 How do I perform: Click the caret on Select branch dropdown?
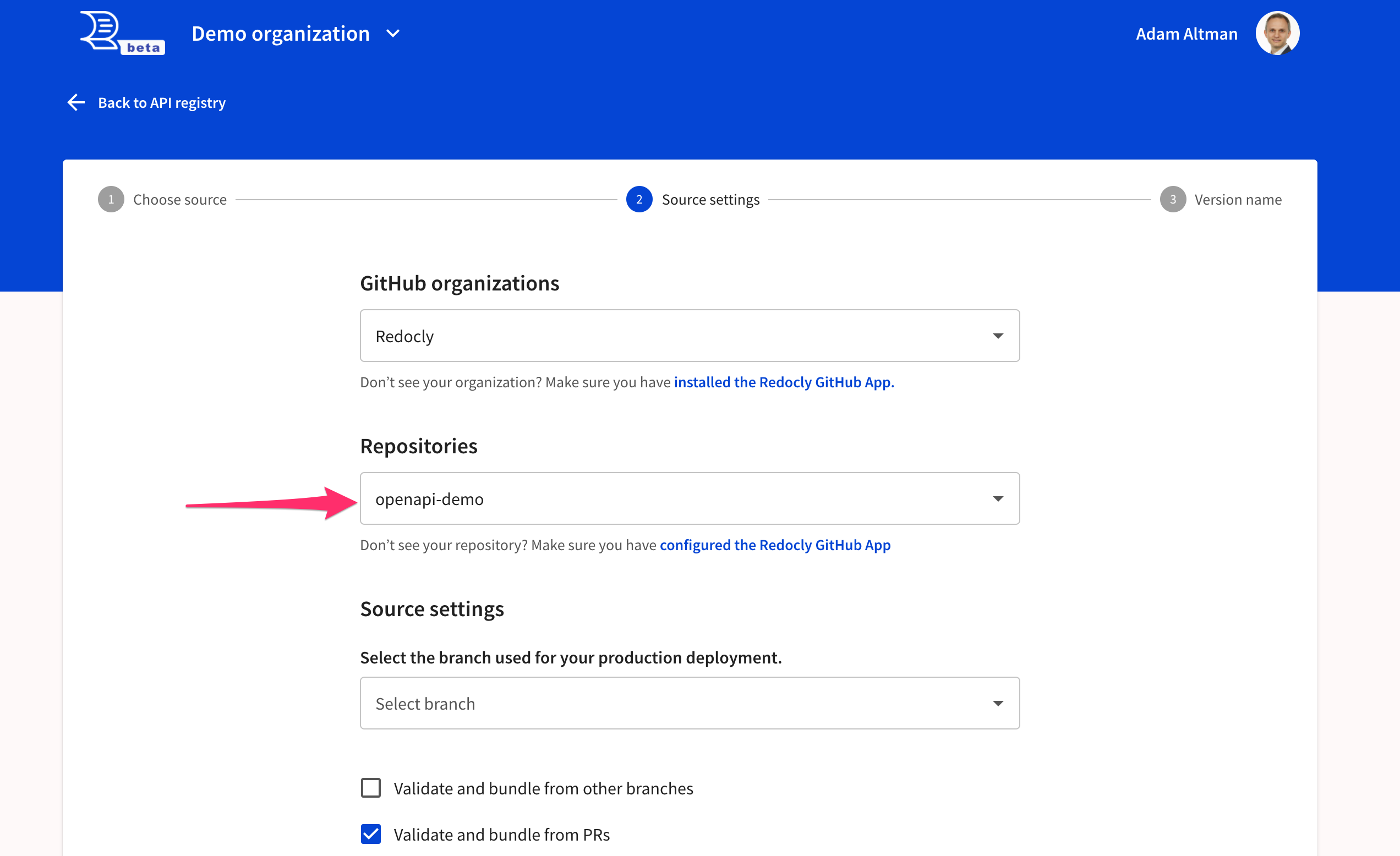[997, 703]
